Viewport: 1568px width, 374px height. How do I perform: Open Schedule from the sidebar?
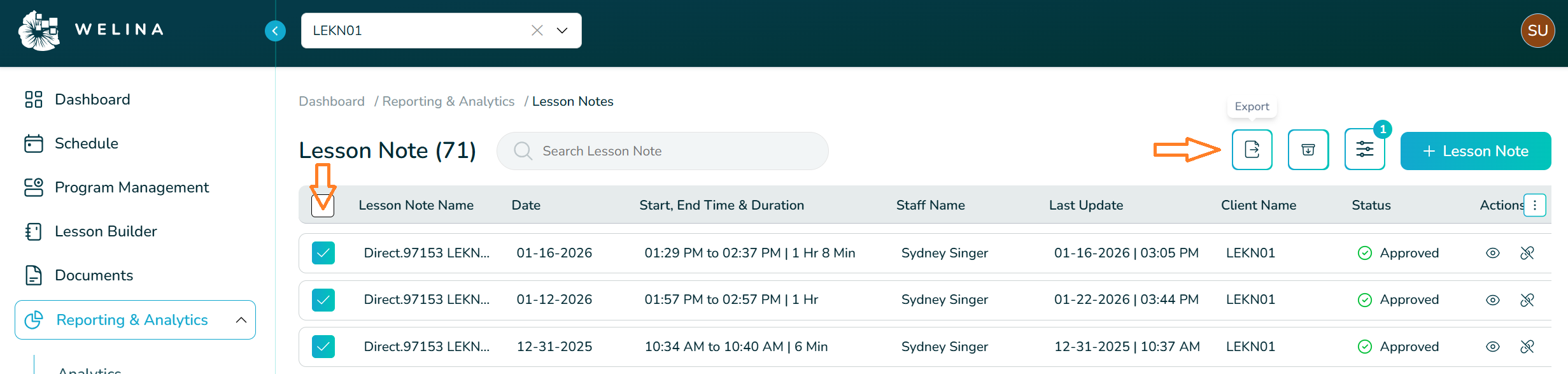[86, 143]
